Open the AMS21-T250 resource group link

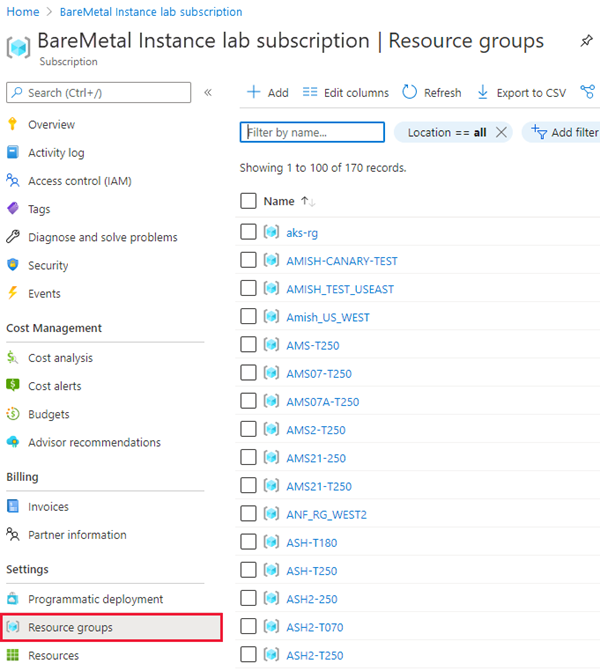[x=319, y=486]
